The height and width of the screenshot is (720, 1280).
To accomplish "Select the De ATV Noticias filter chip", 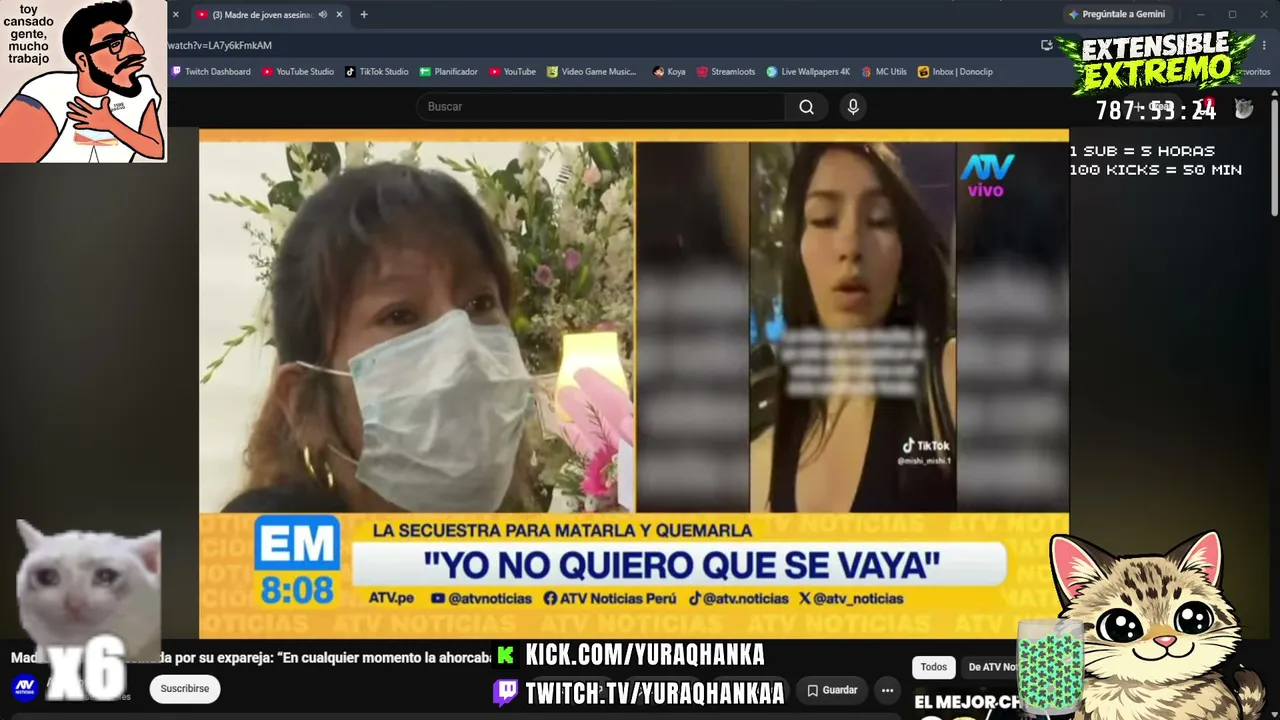I will 992,667.
